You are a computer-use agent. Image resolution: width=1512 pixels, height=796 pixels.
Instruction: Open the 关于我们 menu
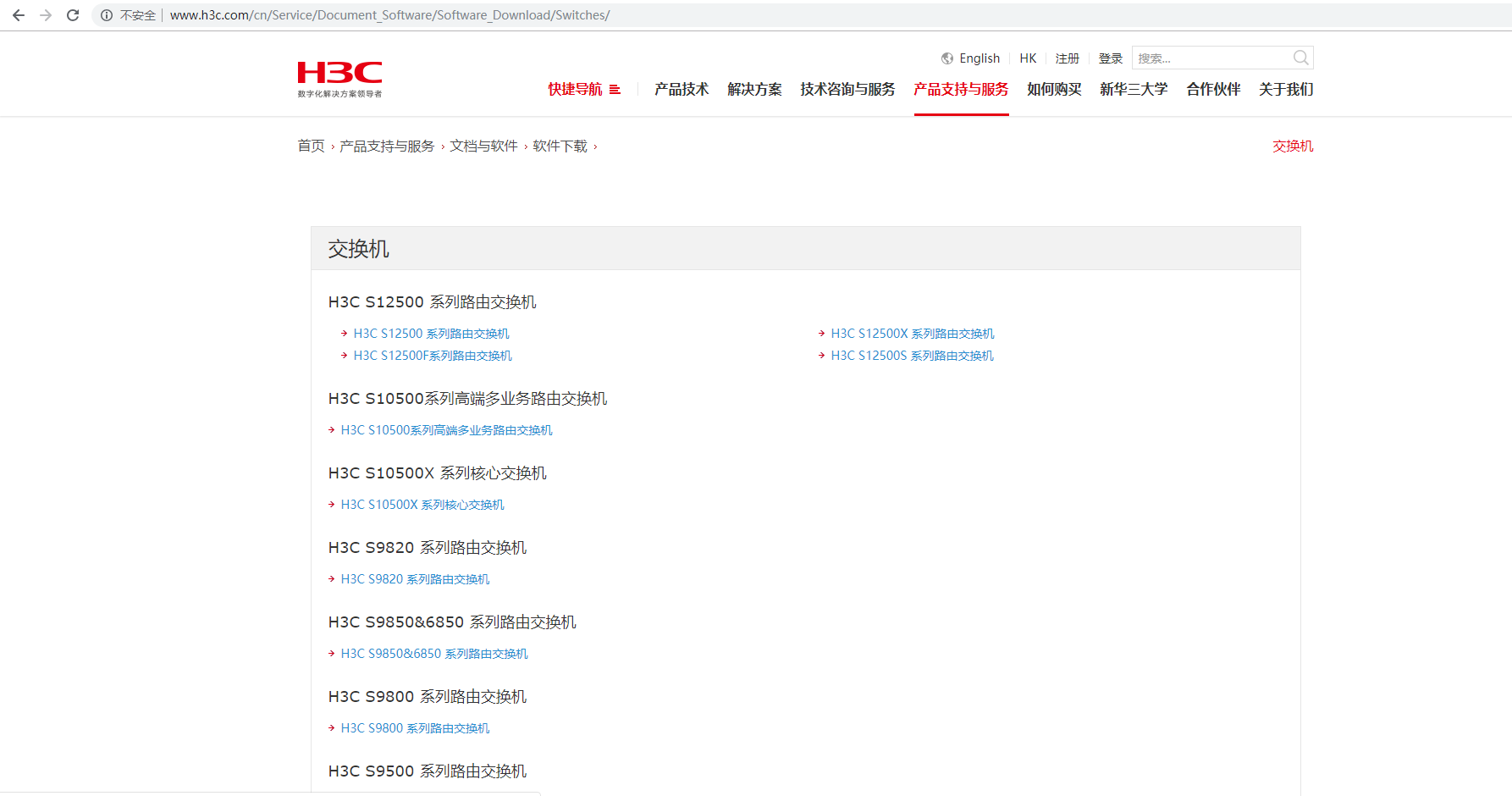[1286, 89]
